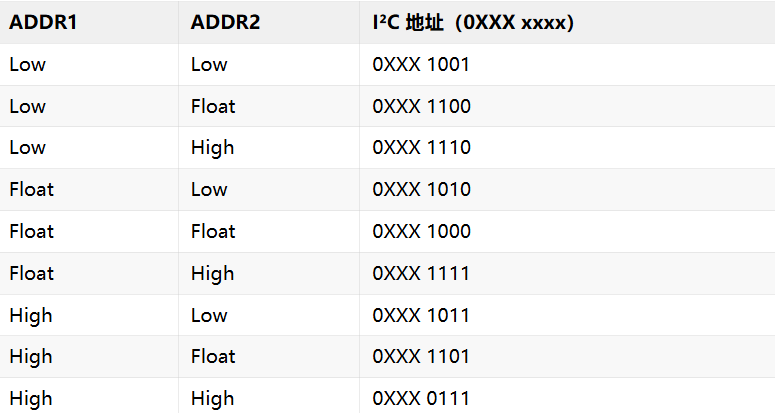Click ADDR1 Low in the first data row
This screenshot has width=775, height=413.
[x=28, y=64]
